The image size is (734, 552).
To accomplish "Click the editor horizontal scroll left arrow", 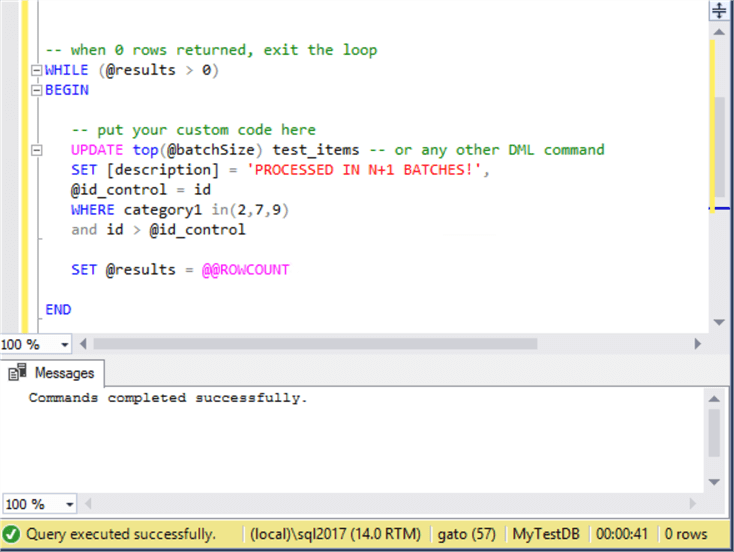I will click(x=83, y=344).
